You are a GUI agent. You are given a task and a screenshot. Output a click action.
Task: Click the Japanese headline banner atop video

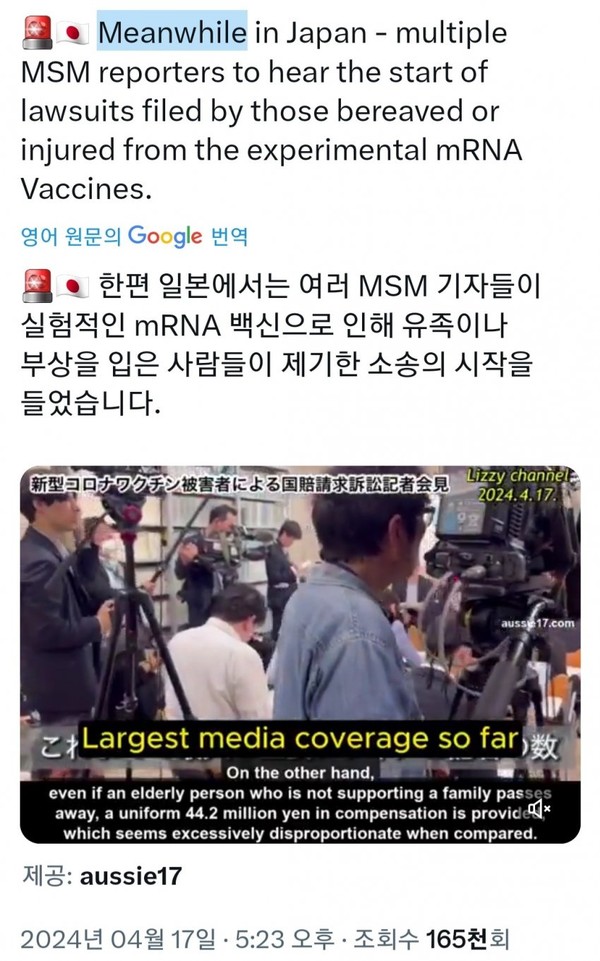(240, 484)
